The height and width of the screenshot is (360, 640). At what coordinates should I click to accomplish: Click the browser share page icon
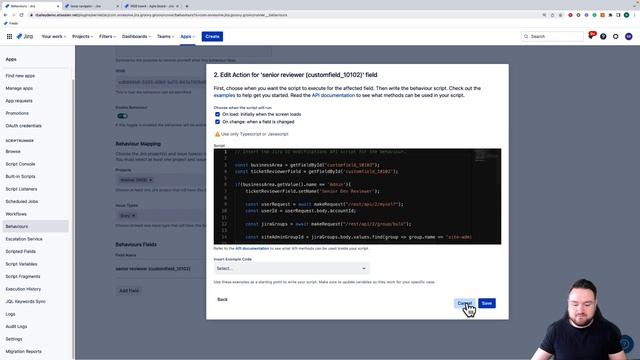(x=552, y=15)
